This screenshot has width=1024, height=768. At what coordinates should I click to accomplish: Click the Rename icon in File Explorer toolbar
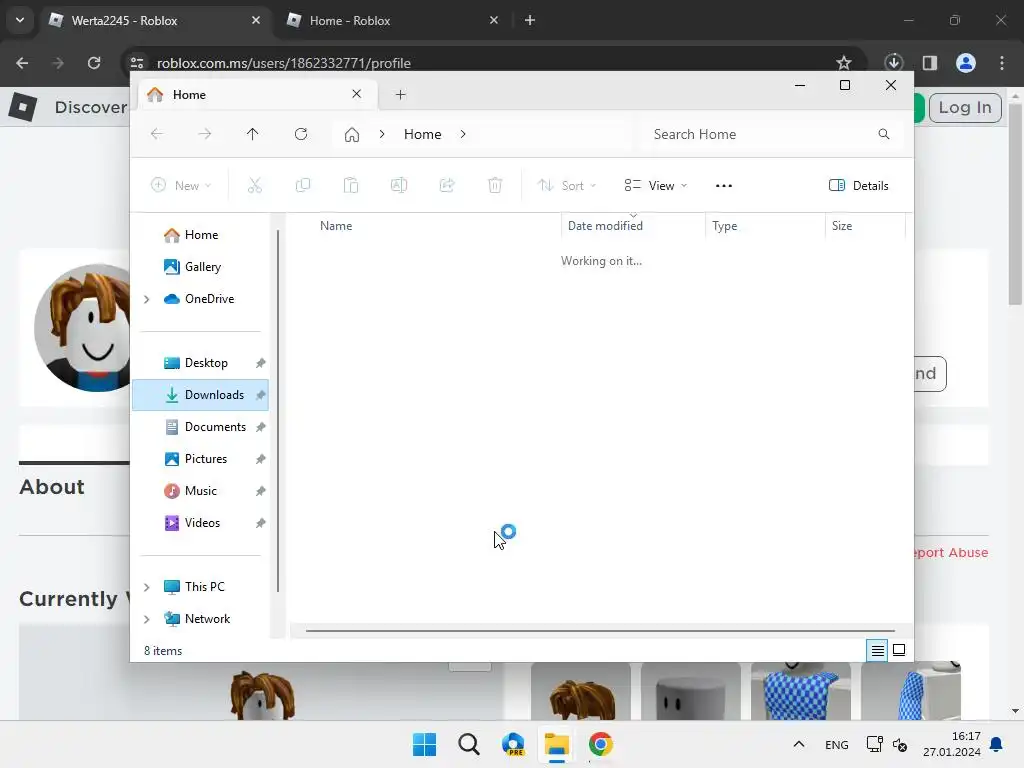(399, 185)
